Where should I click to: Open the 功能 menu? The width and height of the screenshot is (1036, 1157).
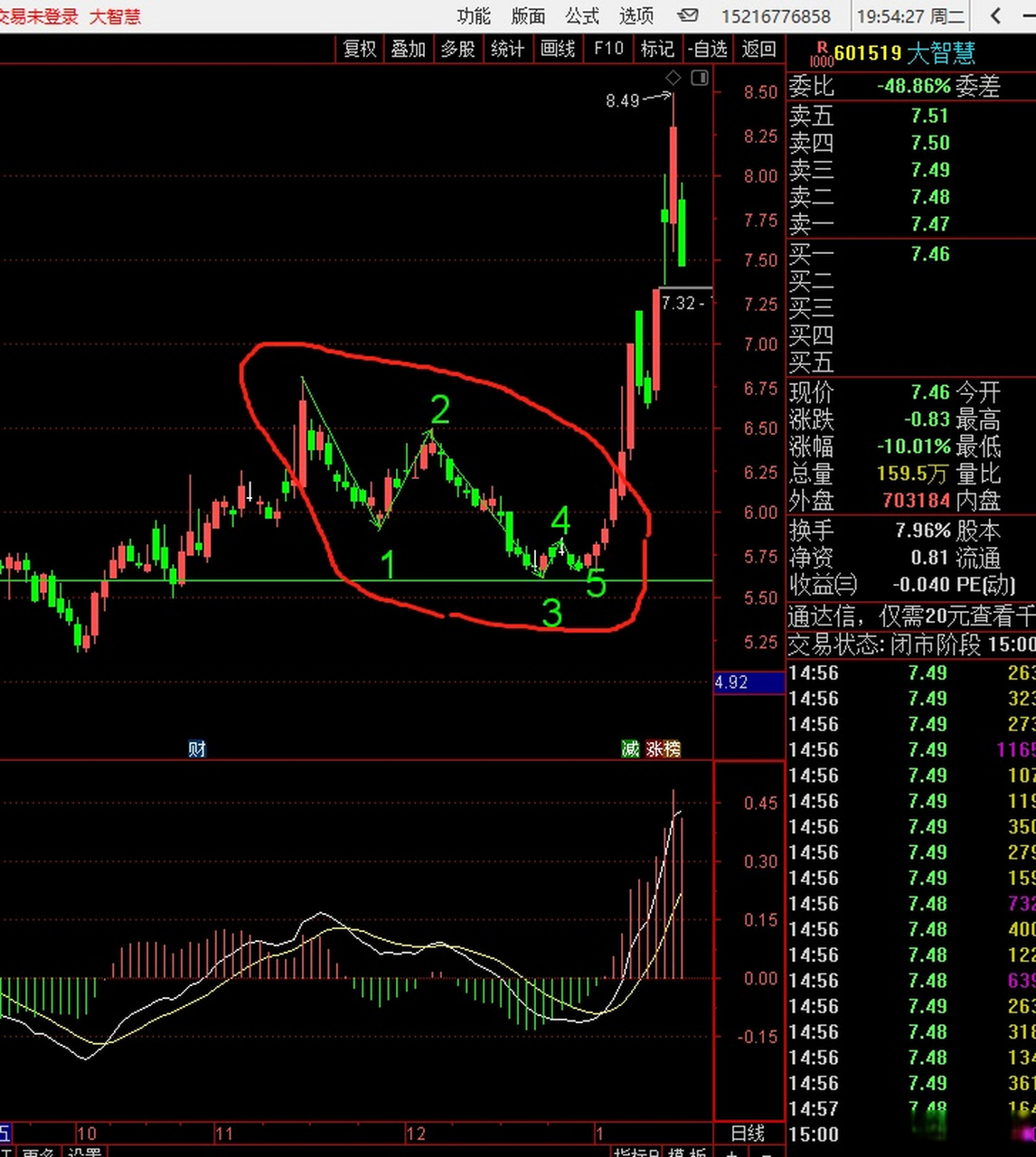(474, 15)
